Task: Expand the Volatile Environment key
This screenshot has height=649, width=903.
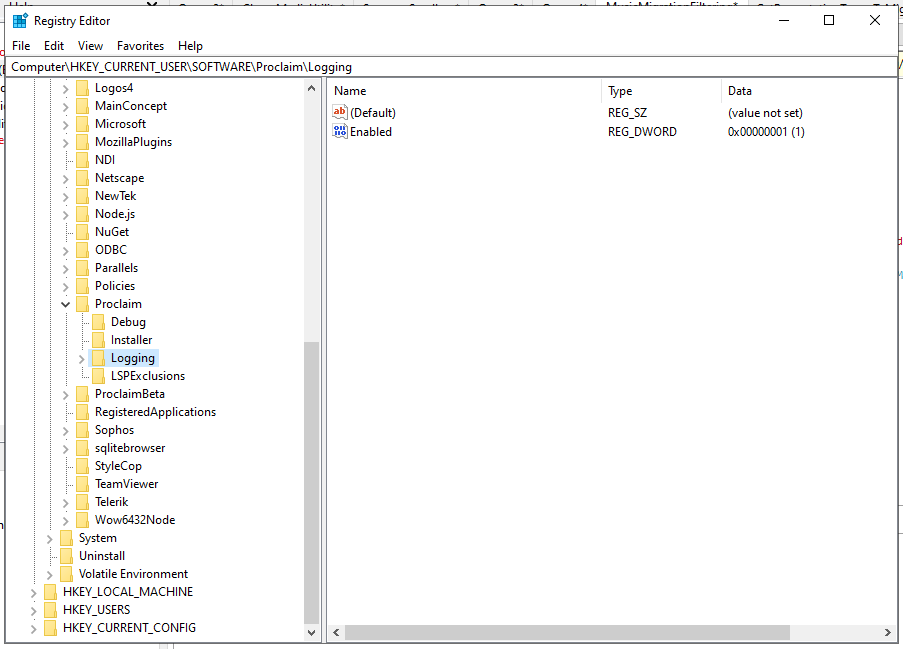Action: click(50, 575)
